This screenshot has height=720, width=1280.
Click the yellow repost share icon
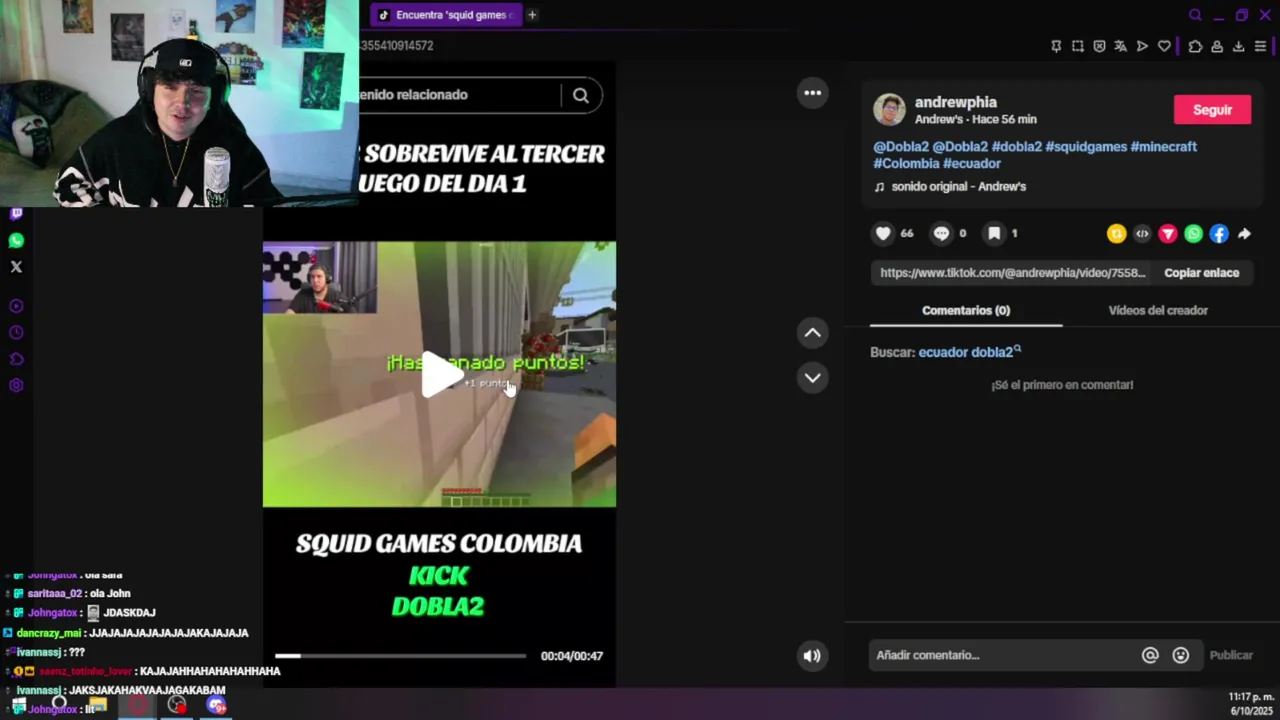[x=1116, y=234]
